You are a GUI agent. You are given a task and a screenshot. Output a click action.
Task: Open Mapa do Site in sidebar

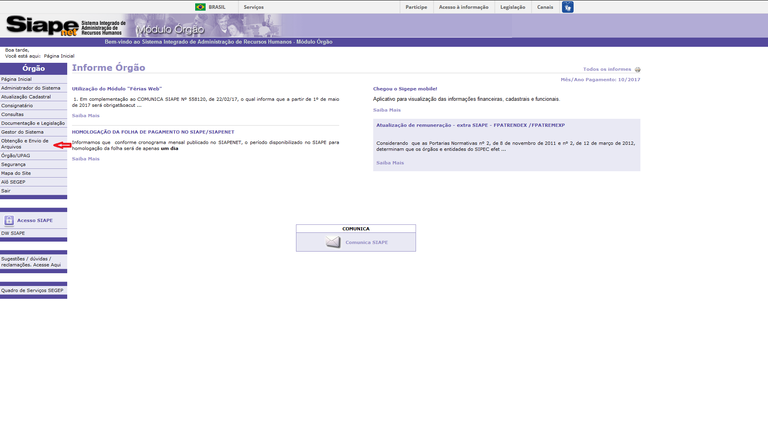tap(33, 173)
